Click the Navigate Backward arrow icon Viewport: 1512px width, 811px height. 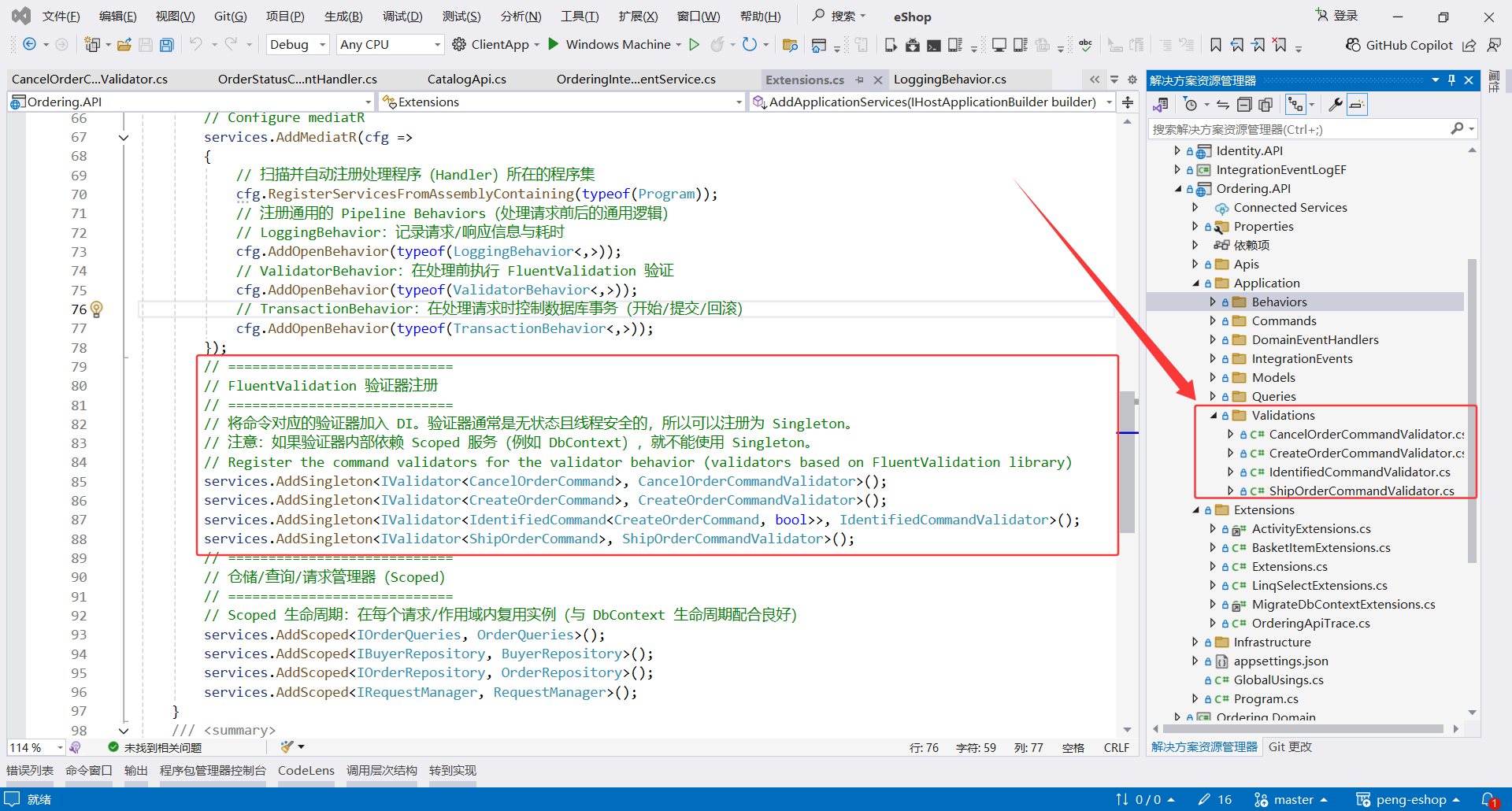tap(29, 45)
